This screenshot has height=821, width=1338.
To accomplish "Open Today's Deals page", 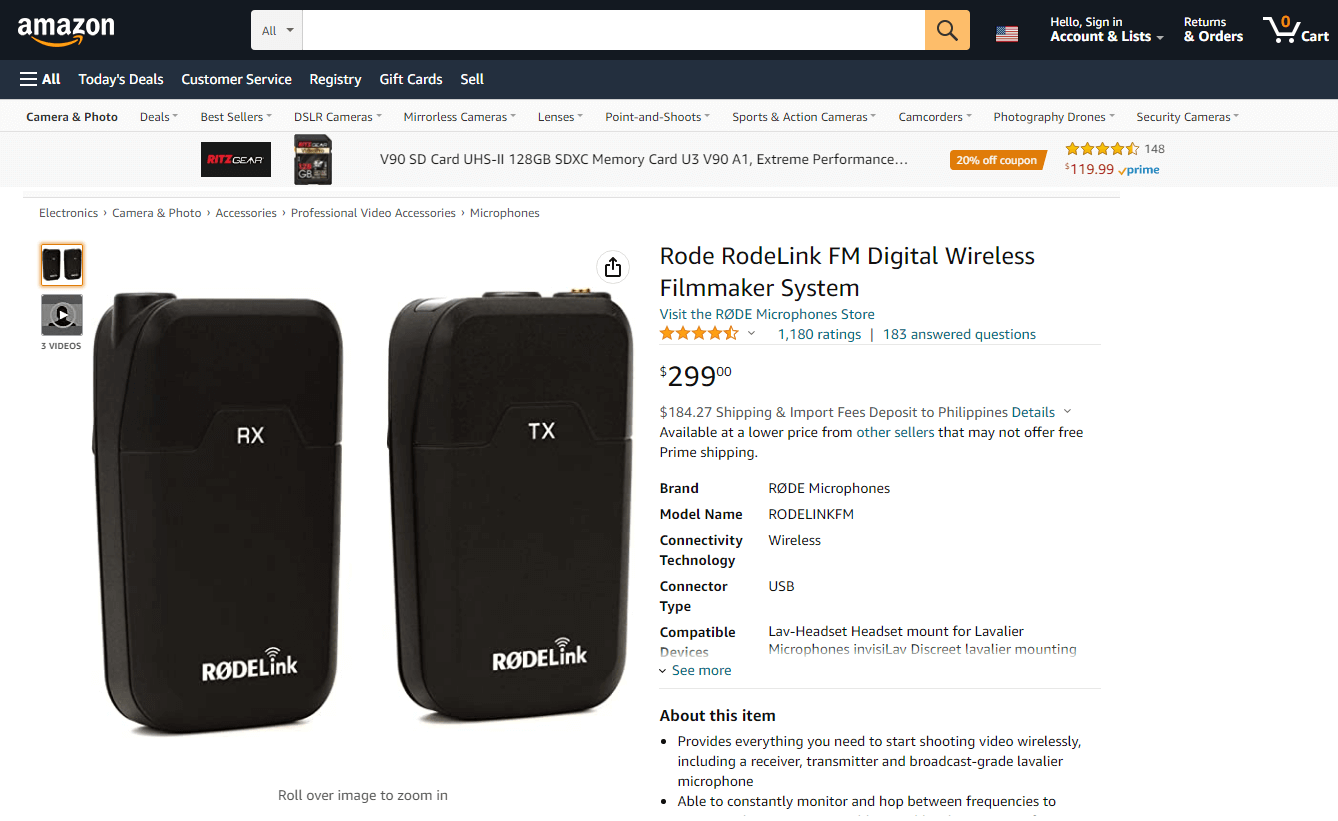I will (121, 79).
